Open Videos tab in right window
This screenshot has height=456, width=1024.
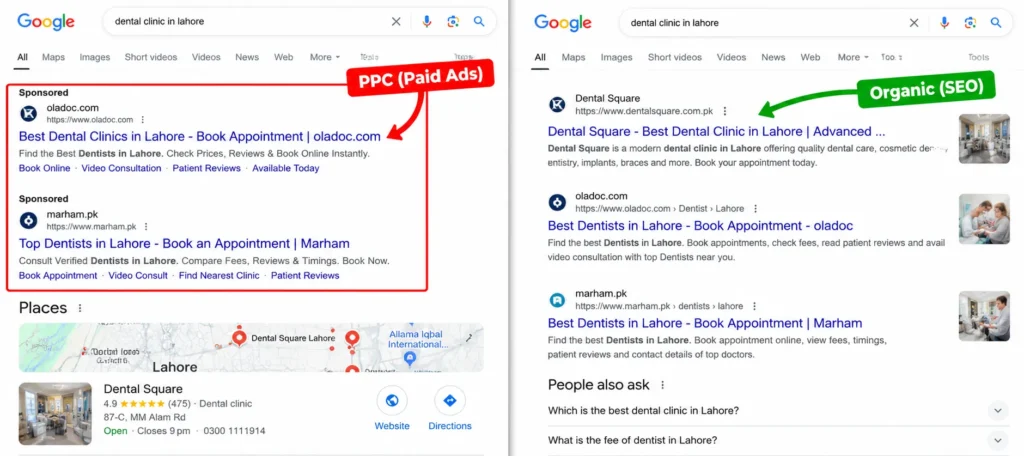pos(731,57)
